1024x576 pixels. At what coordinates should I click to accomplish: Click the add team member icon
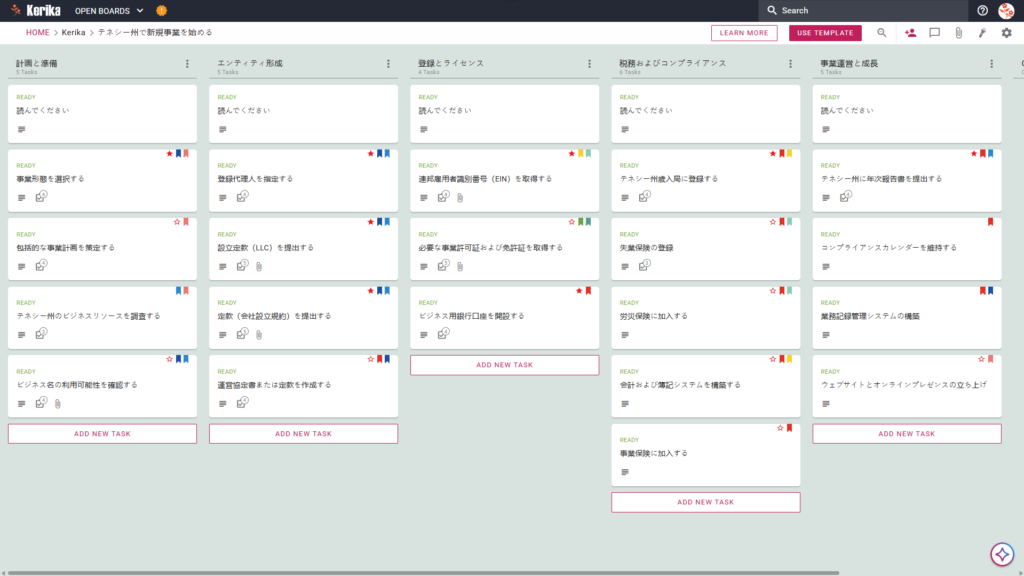point(910,33)
